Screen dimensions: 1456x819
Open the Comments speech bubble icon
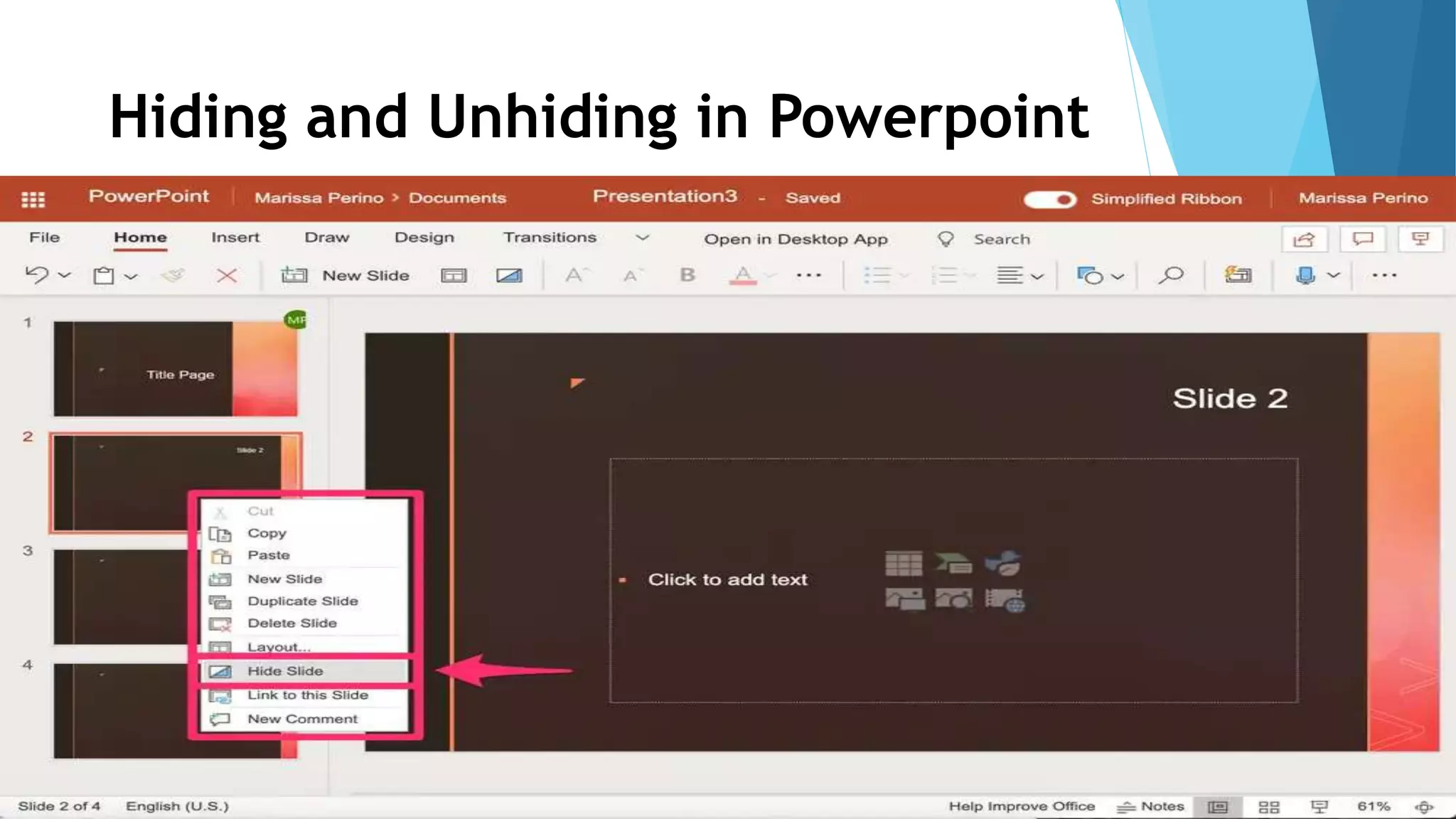1362,239
